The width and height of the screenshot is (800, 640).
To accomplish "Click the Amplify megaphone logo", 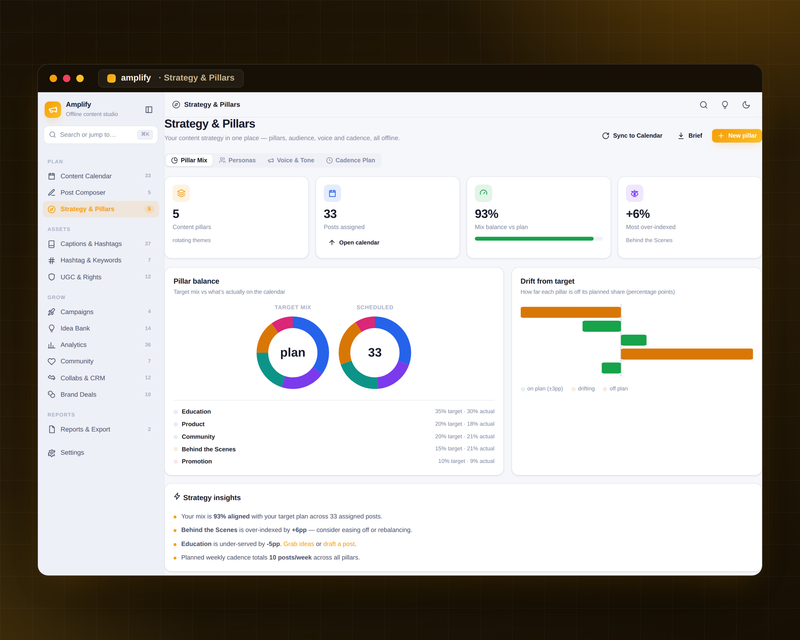I will (53, 109).
